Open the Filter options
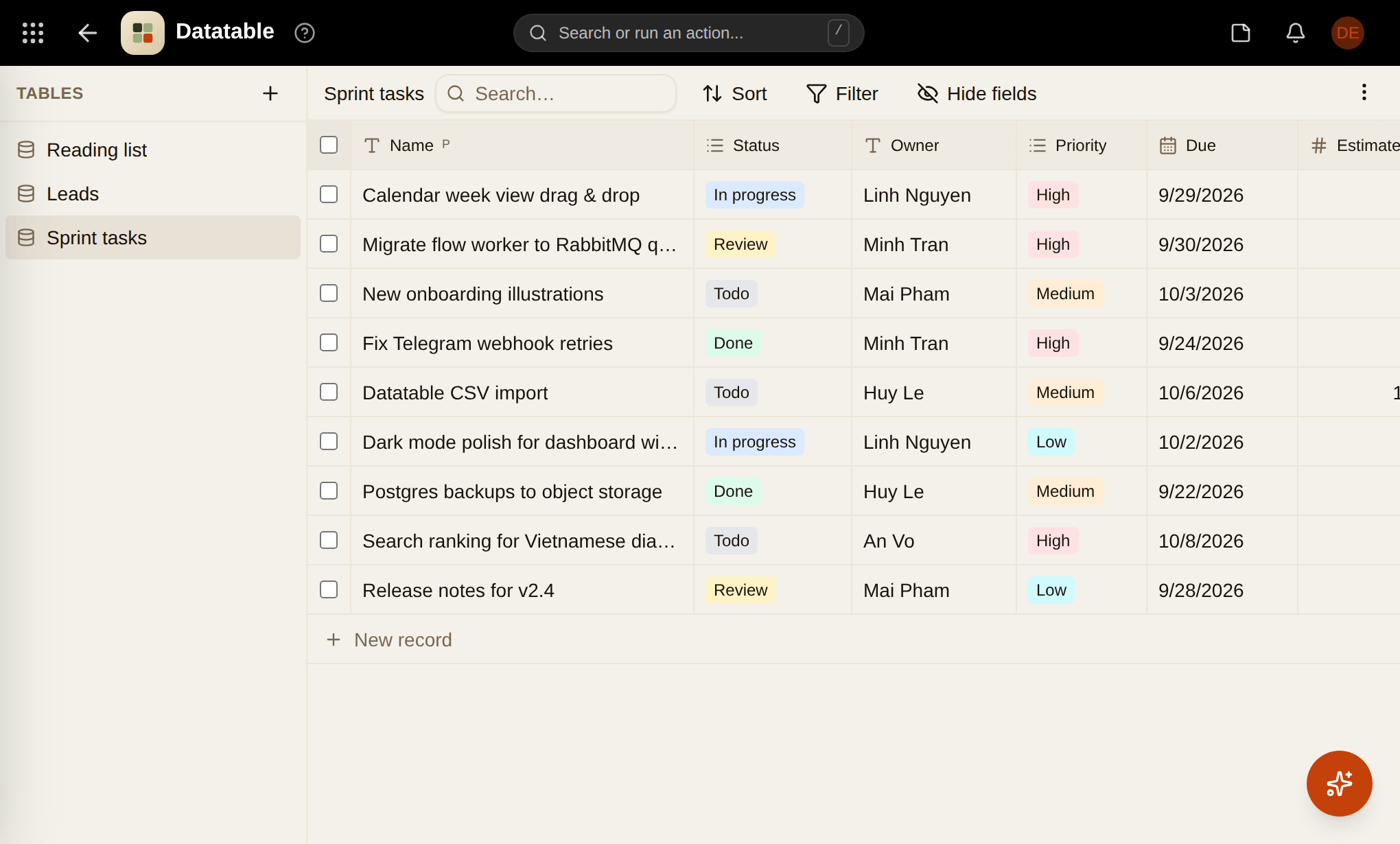 842,93
